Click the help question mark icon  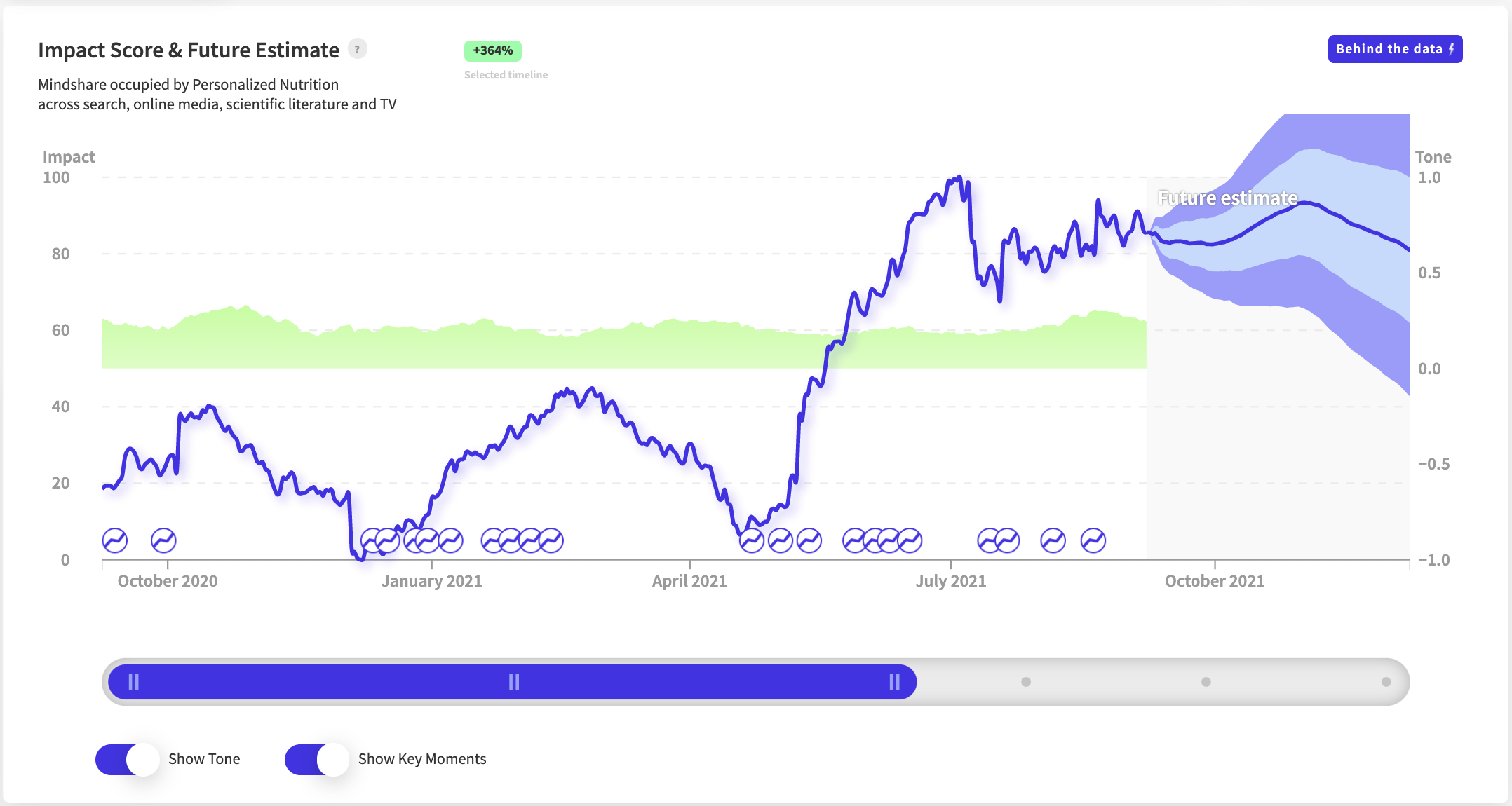pos(358,50)
